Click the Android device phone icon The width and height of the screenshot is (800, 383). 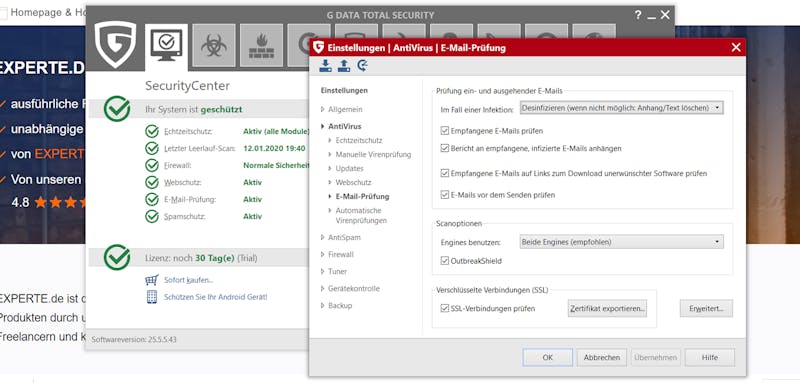(152, 297)
